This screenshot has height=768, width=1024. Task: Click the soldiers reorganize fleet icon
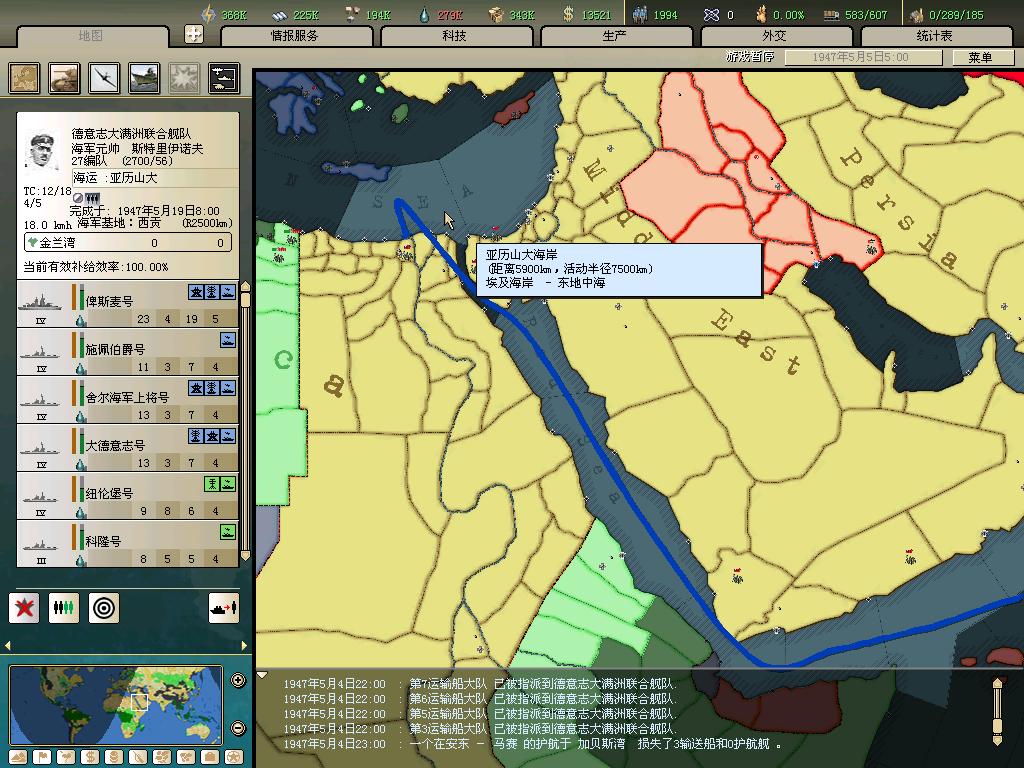tap(64, 607)
